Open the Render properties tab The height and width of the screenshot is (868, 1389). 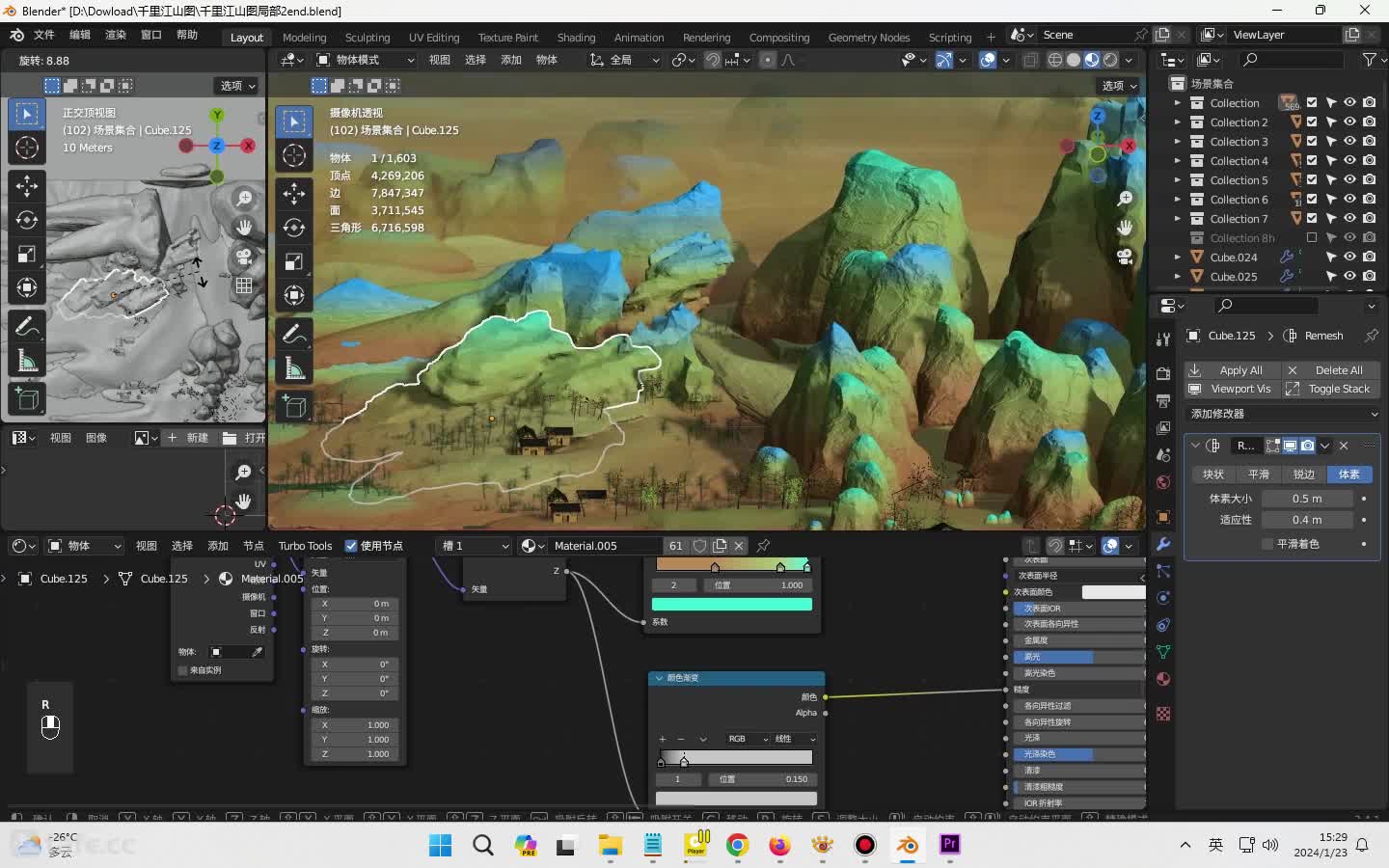[1163, 373]
